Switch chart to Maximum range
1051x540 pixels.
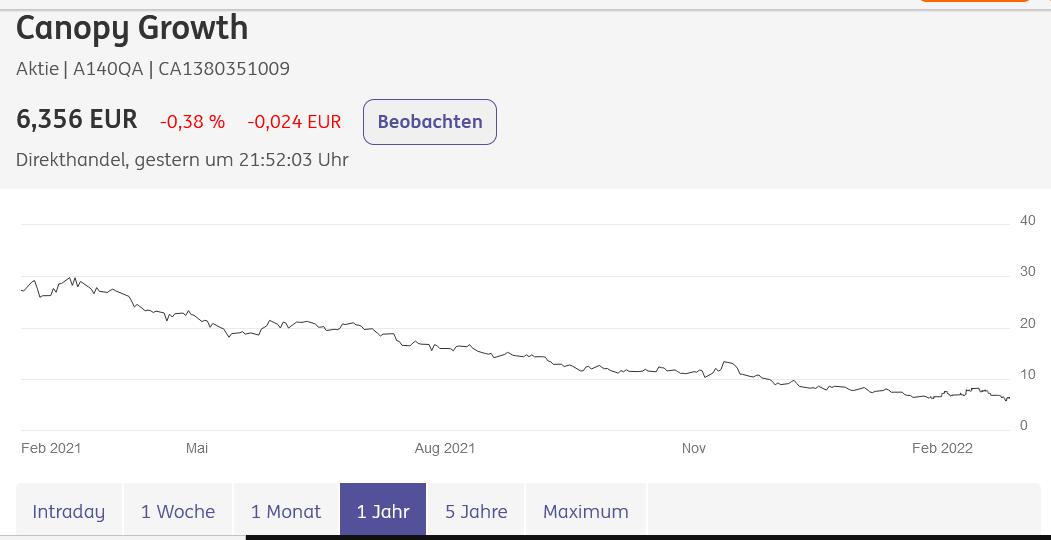click(586, 511)
